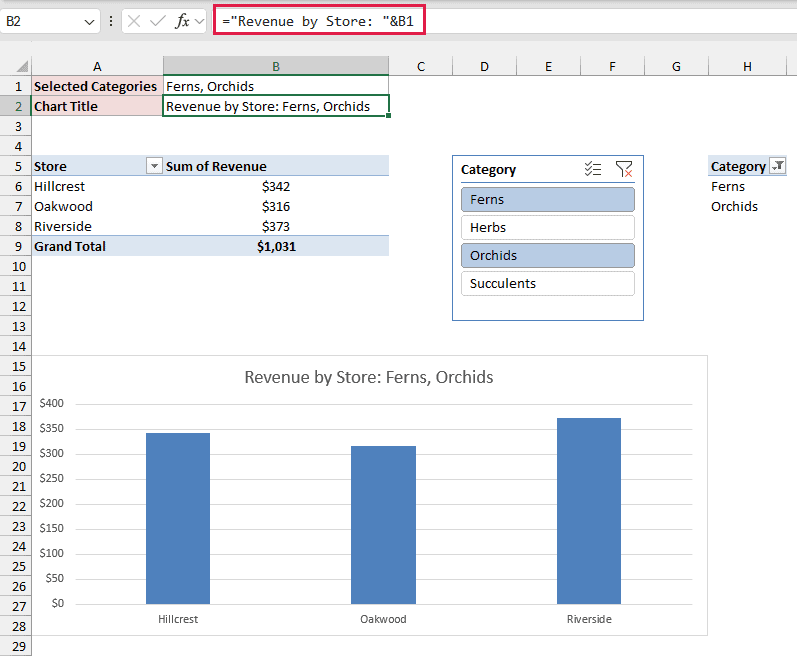Viewport: 797px width, 656px height.
Task: Select the Oakwood bar in the chart
Action: 383,525
